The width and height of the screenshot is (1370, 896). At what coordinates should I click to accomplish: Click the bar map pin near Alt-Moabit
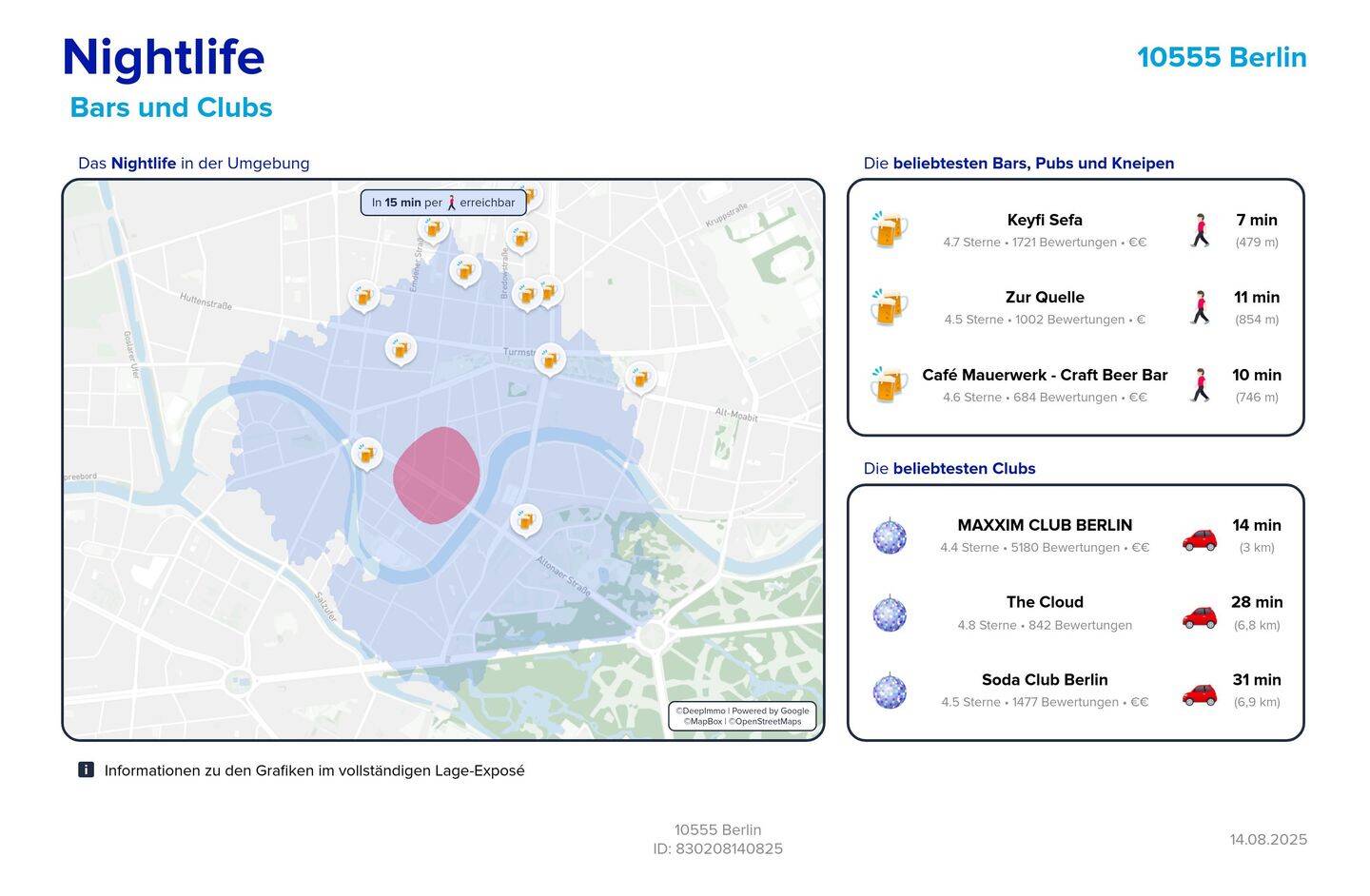640,378
